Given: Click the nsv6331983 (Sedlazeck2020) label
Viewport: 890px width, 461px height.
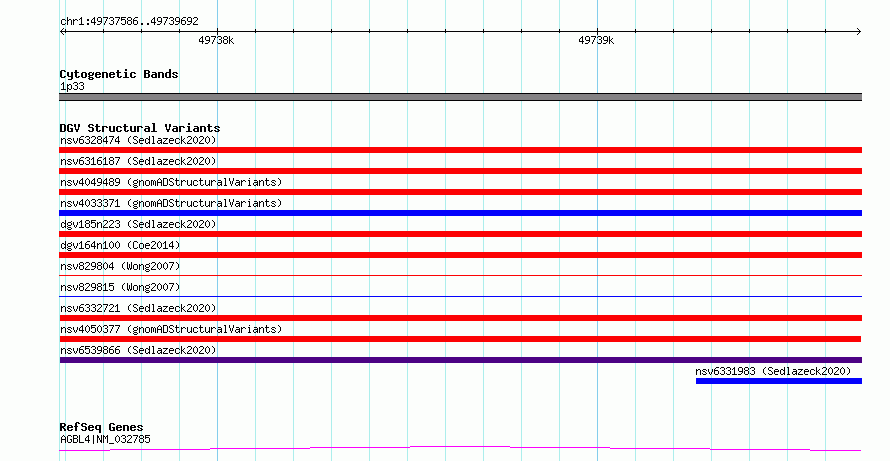Looking at the screenshot, I should coord(773,371).
